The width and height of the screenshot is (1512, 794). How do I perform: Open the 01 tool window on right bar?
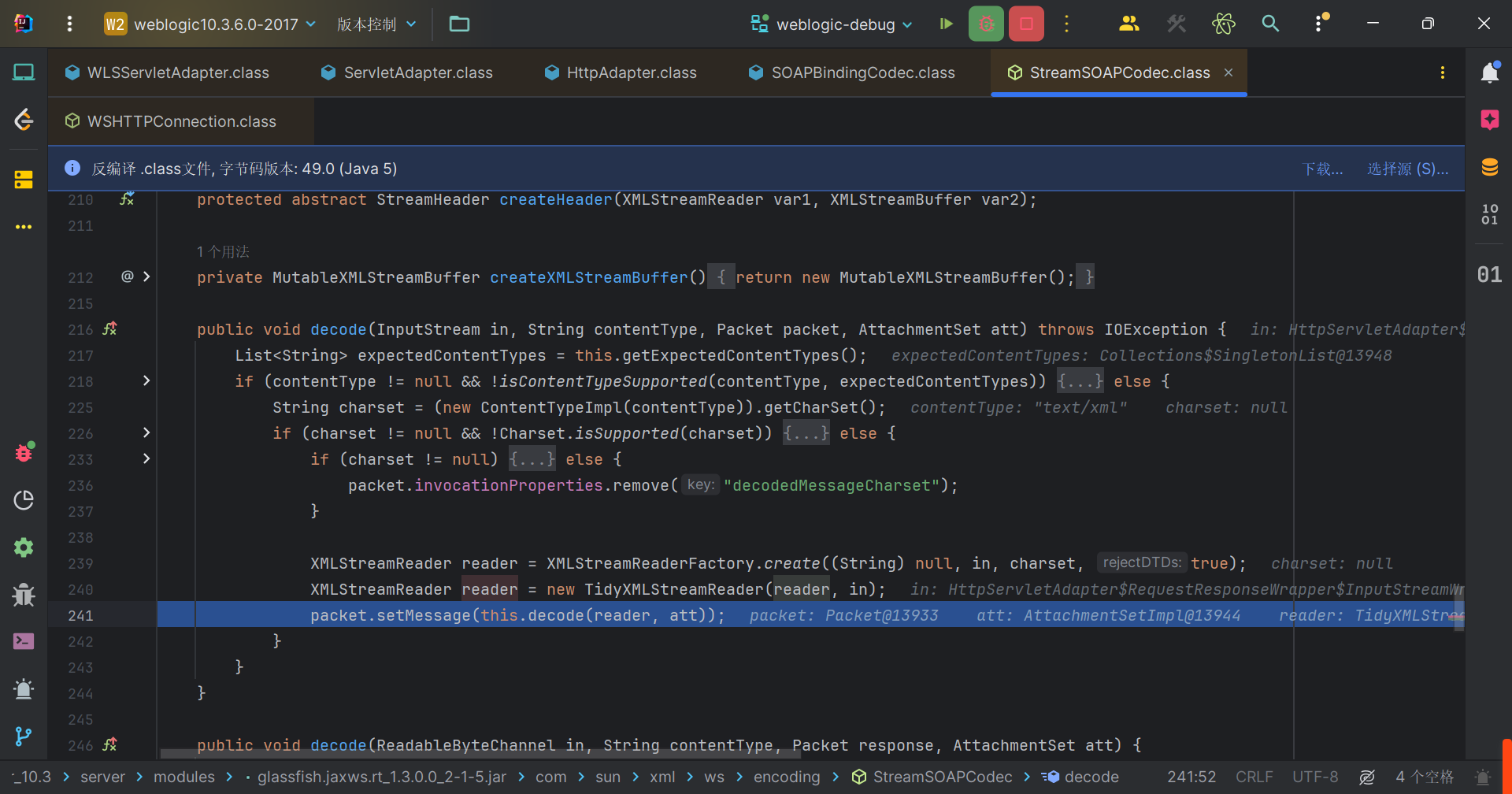click(x=1489, y=274)
